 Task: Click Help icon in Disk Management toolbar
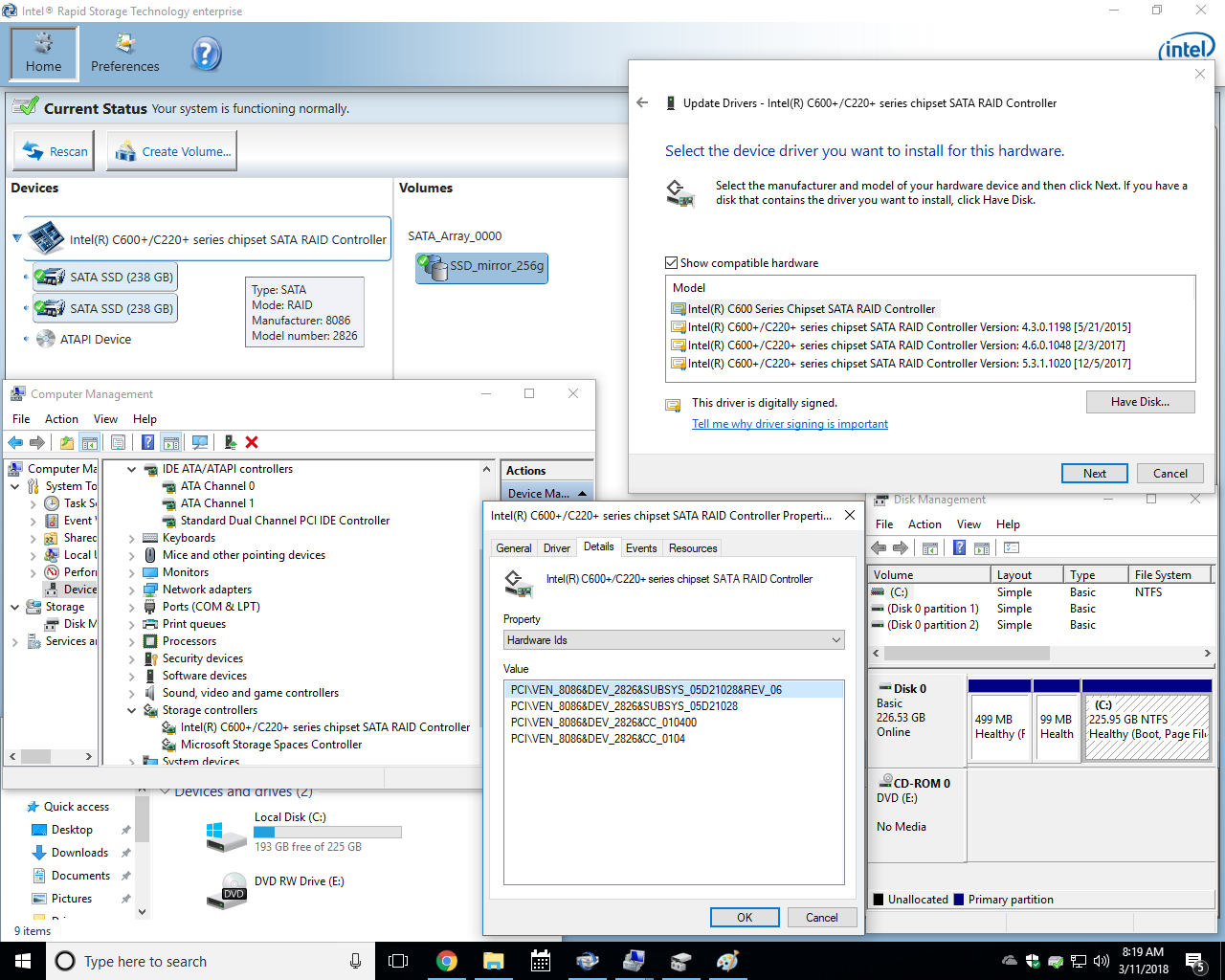click(959, 548)
